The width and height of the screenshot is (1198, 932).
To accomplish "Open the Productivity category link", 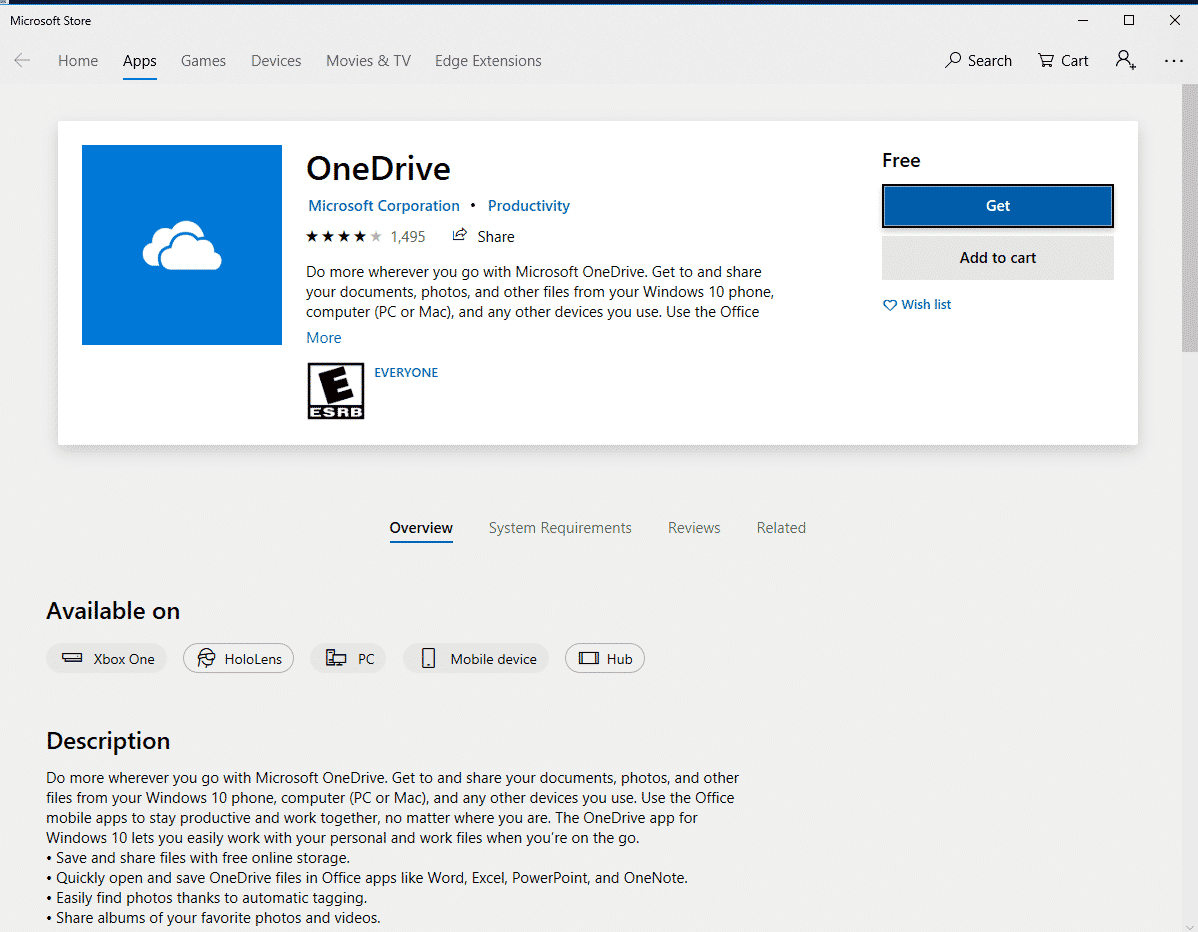I will point(529,206).
